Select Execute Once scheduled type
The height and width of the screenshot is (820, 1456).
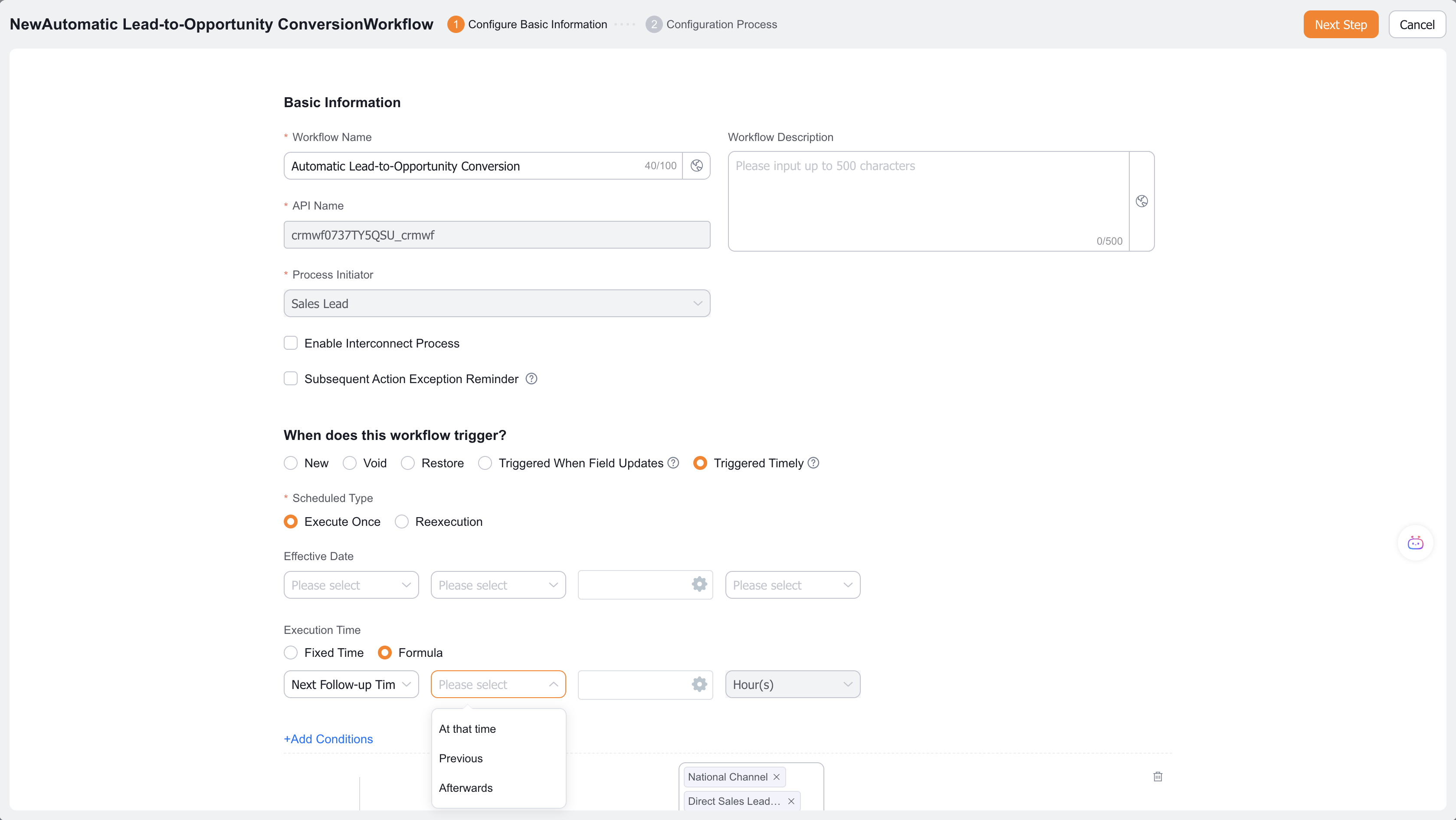coord(291,522)
